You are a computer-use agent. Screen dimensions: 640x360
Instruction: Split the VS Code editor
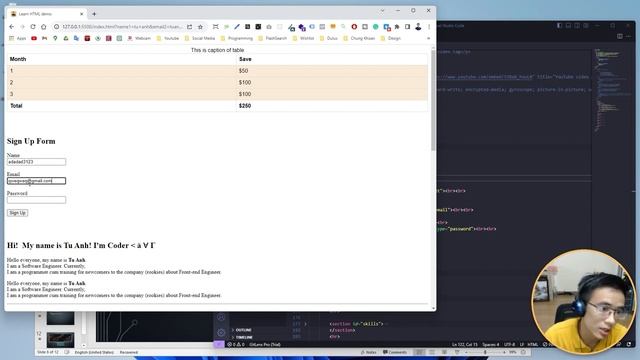(620, 36)
